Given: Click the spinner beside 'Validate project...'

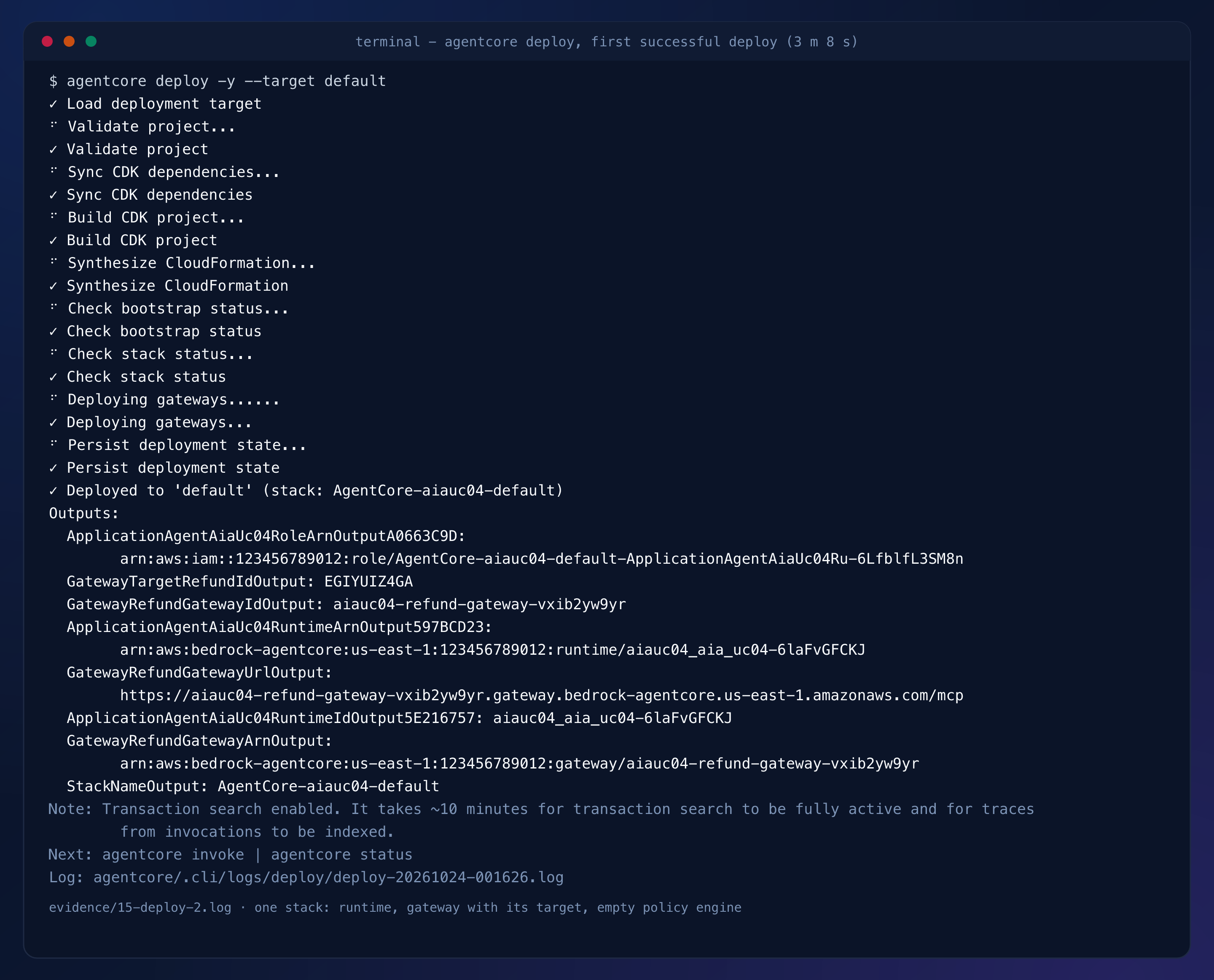Looking at the screenshot, I should click(54, 125).
